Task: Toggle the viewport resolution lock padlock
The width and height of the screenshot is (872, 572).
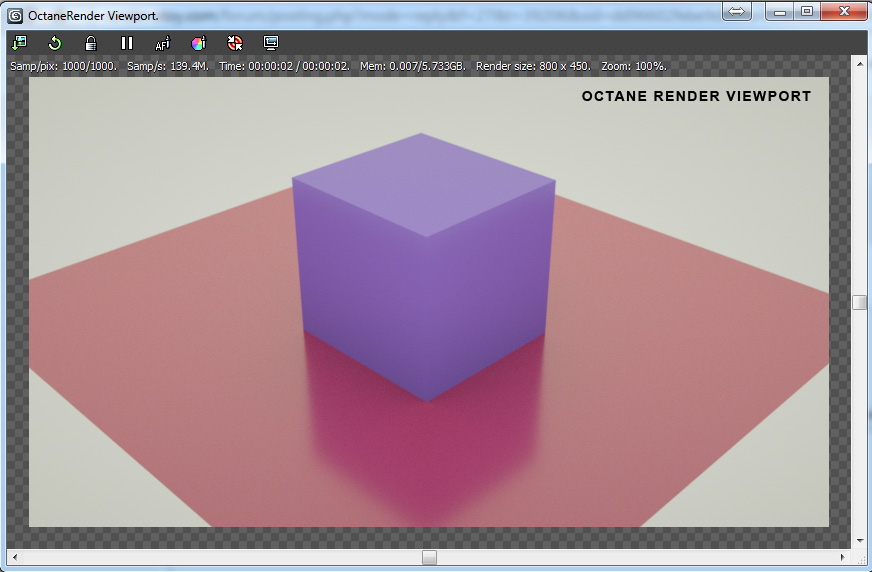Action: (91, 43)
